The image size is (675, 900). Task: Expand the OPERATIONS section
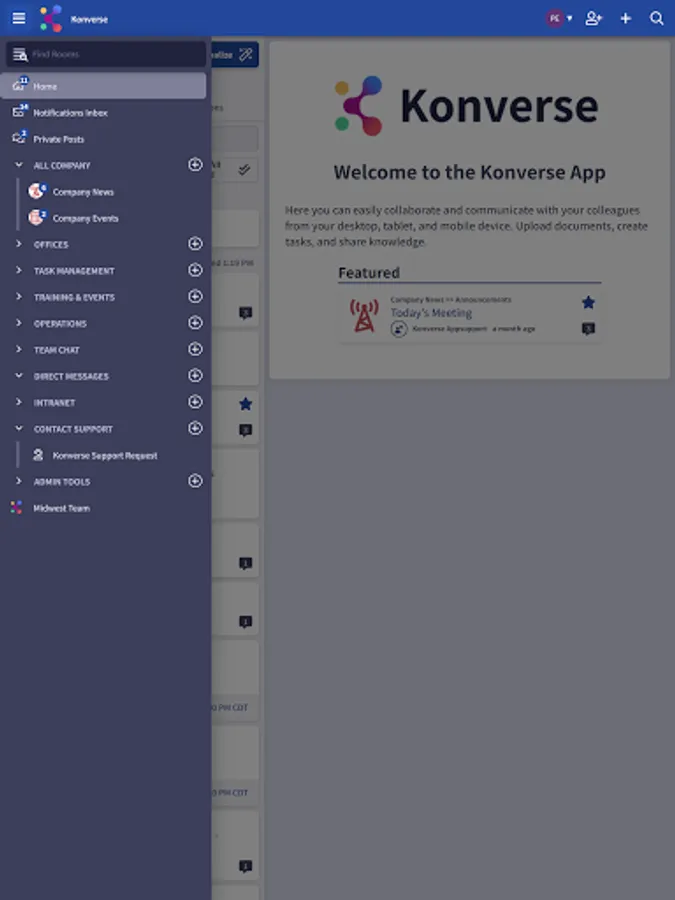19,323
